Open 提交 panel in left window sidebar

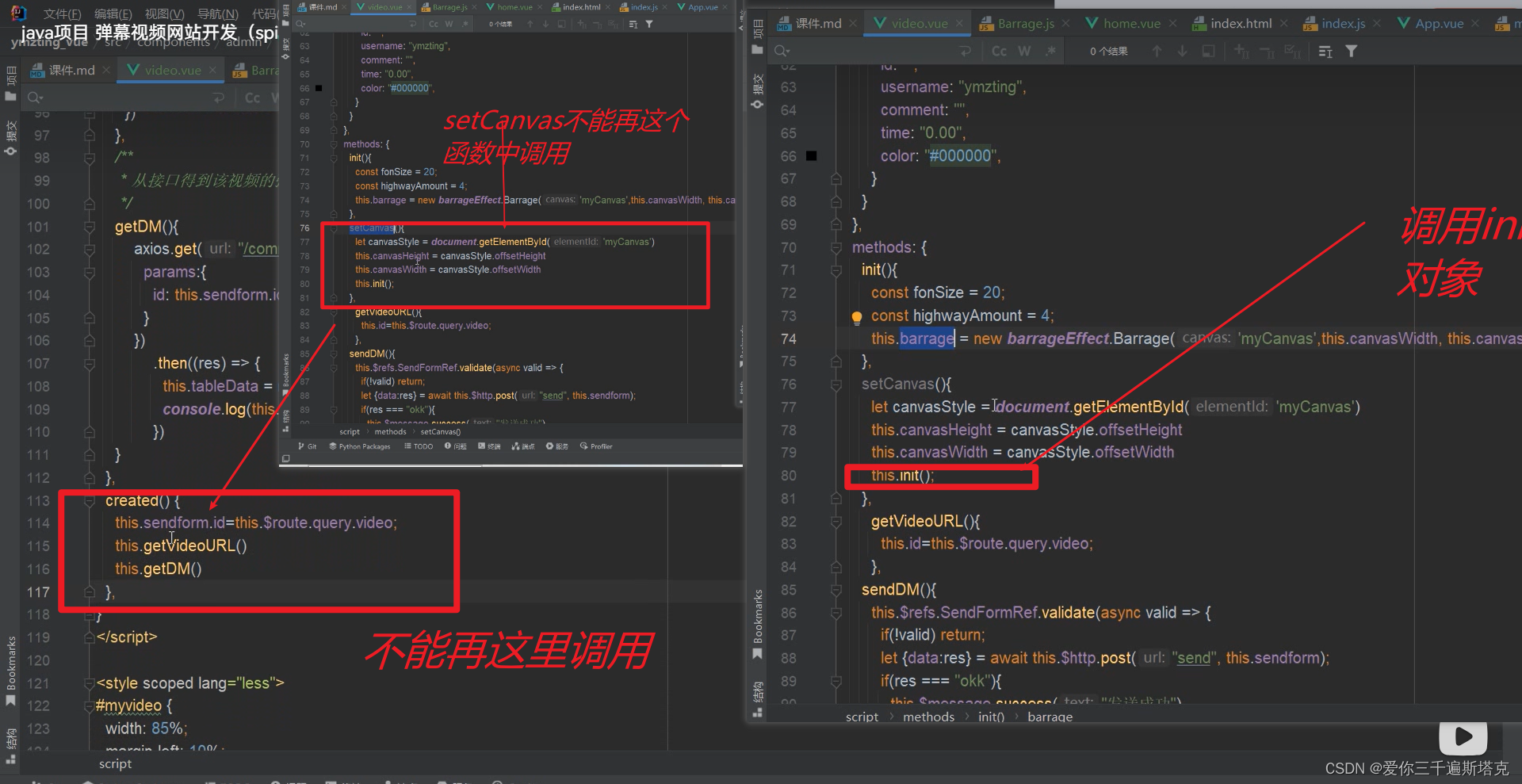coord(11,138)
